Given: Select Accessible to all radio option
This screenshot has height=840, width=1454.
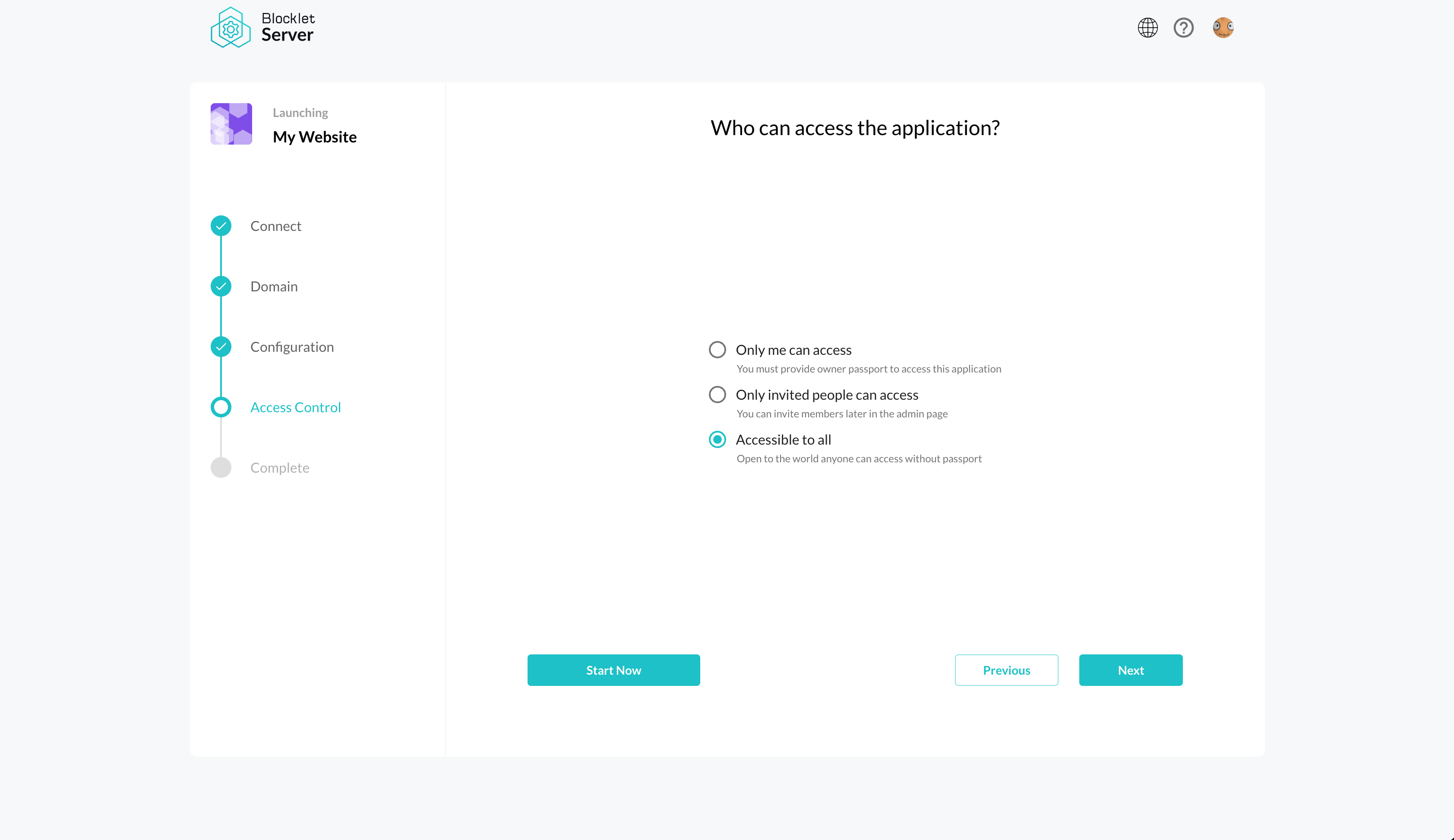Looking at the screenshot, I should coord(717,439).
